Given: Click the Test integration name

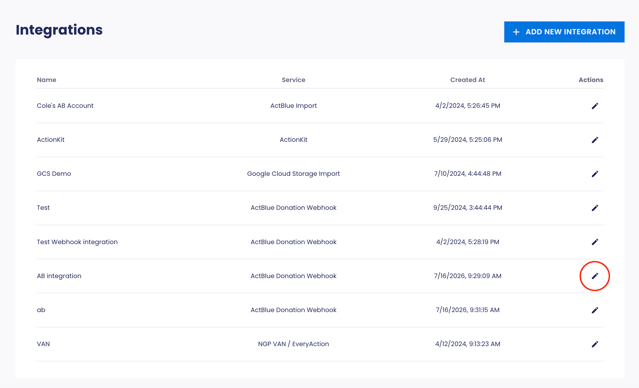Looking at the screenshot, I should pyautogui.click(x=43, y=207).
